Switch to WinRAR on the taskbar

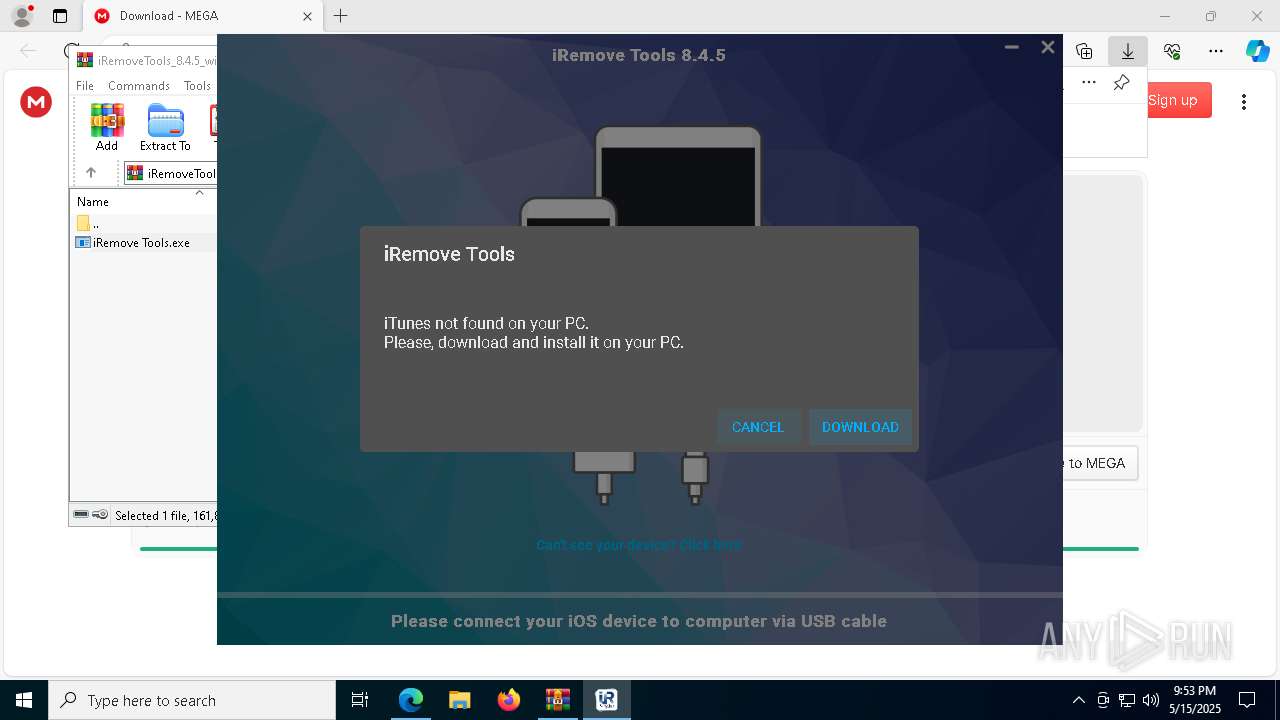point(558,700)
